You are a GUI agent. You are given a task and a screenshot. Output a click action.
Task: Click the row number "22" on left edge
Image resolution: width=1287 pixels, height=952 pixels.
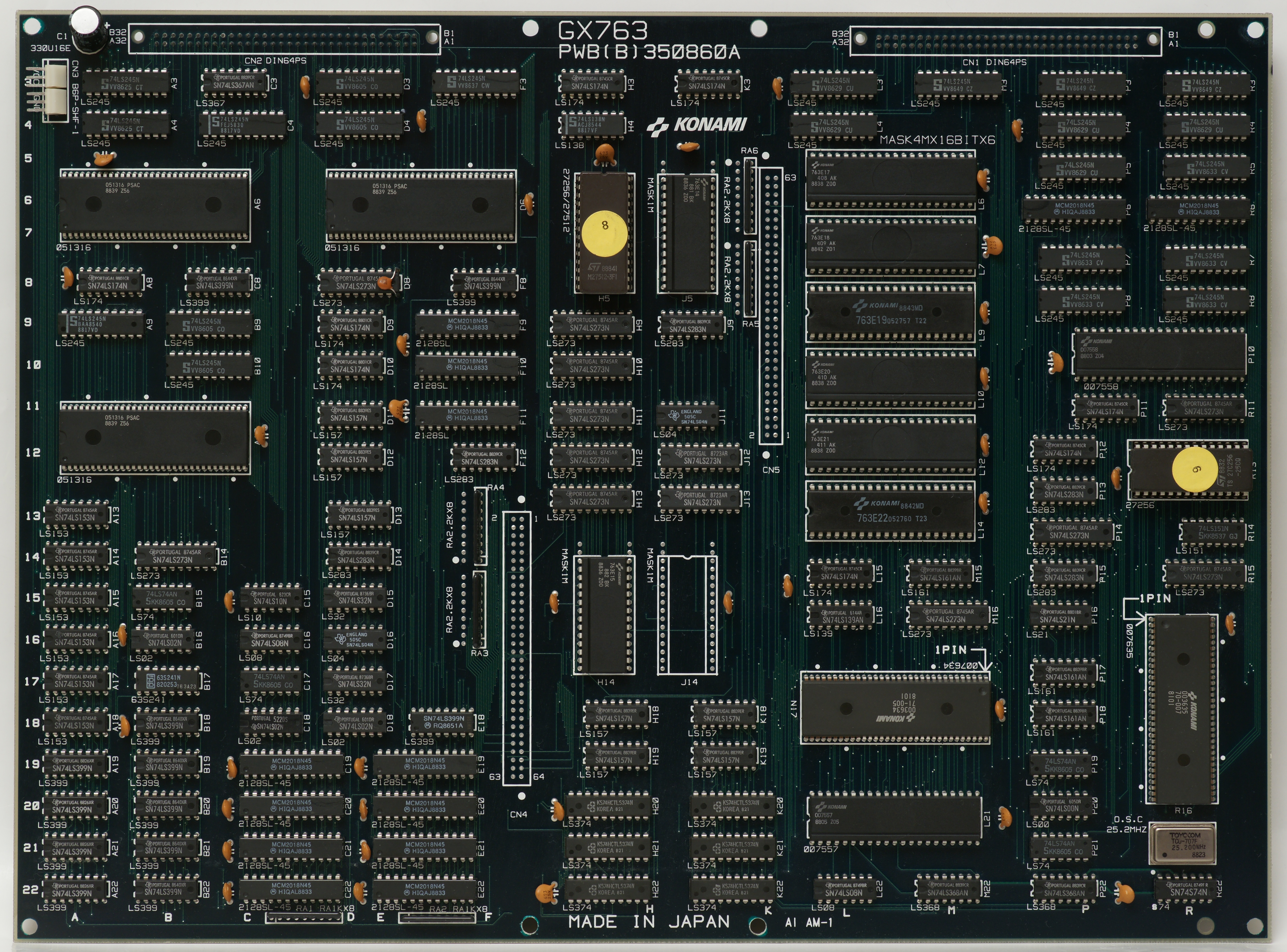click(x=31, y=889)
